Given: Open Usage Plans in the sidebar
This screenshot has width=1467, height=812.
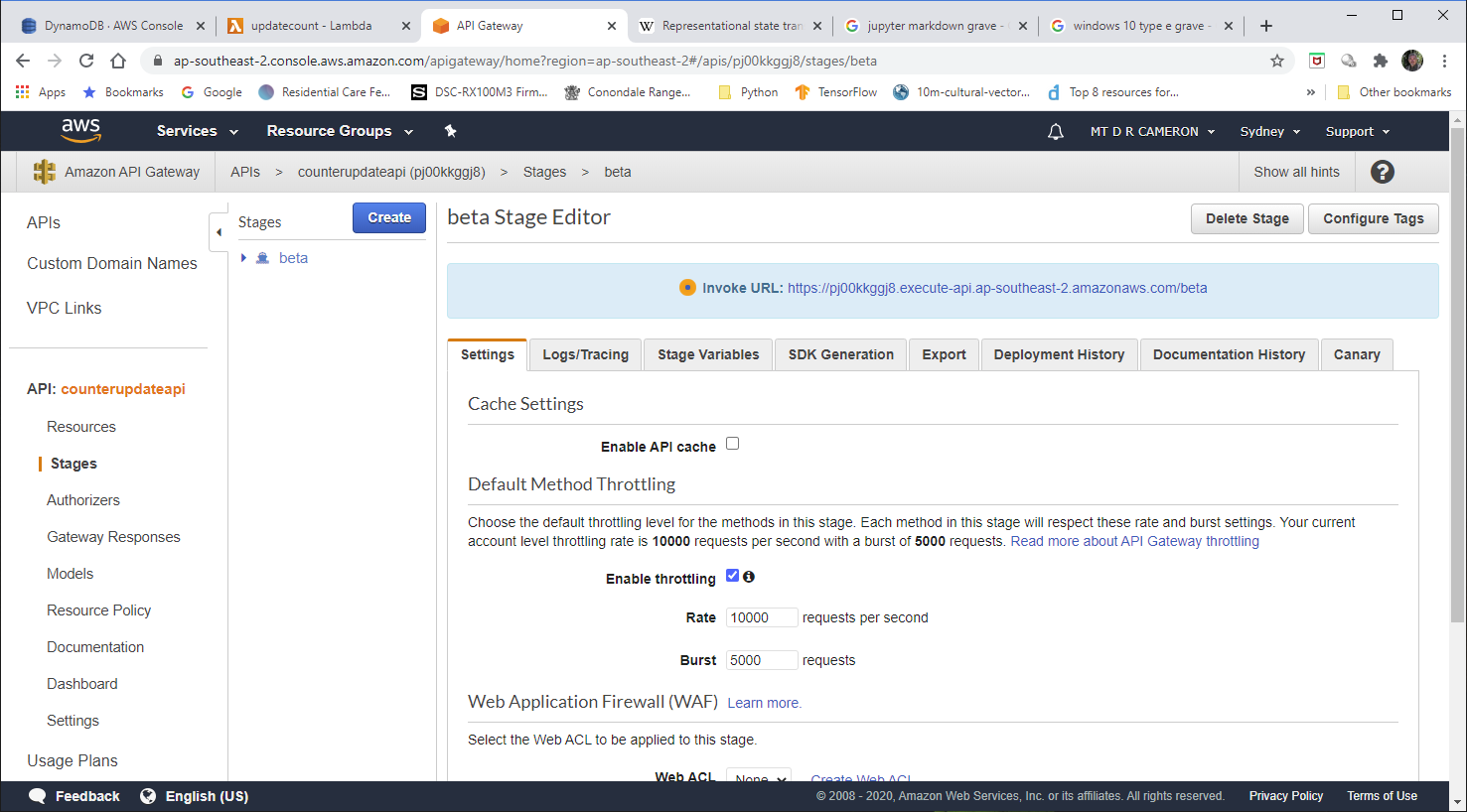Looking at the screenshot, I should (73, 760).
